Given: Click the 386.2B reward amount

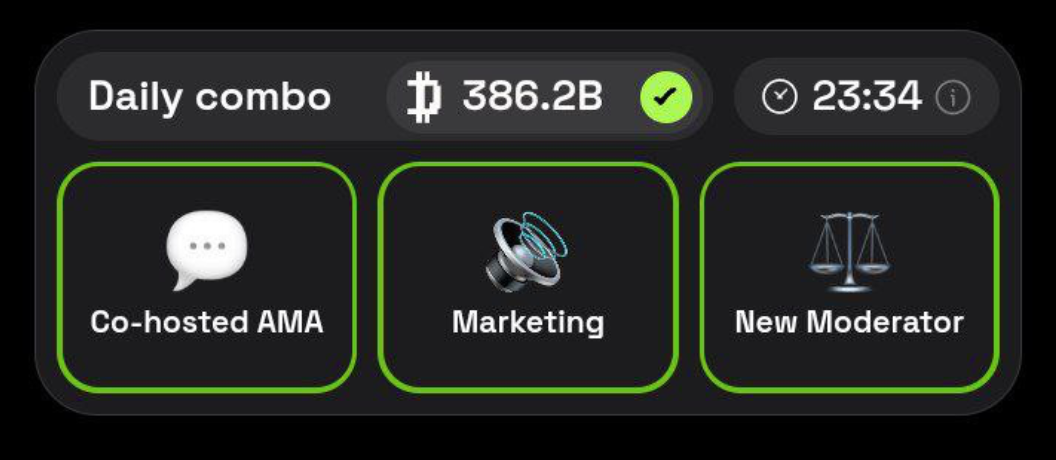Looking at the screenshot, I should pos(532,97).
